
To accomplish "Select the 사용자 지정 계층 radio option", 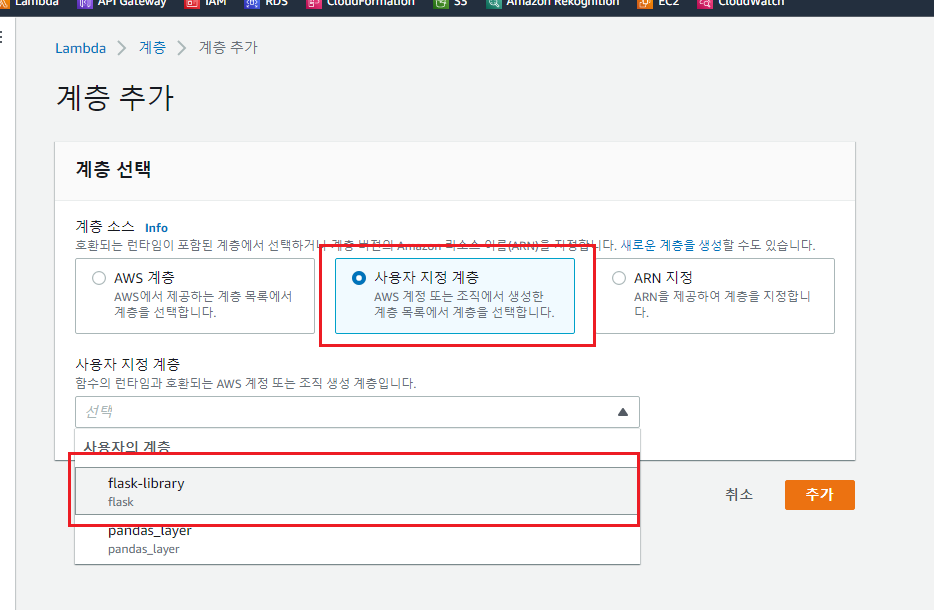I will tap(359, 278).
